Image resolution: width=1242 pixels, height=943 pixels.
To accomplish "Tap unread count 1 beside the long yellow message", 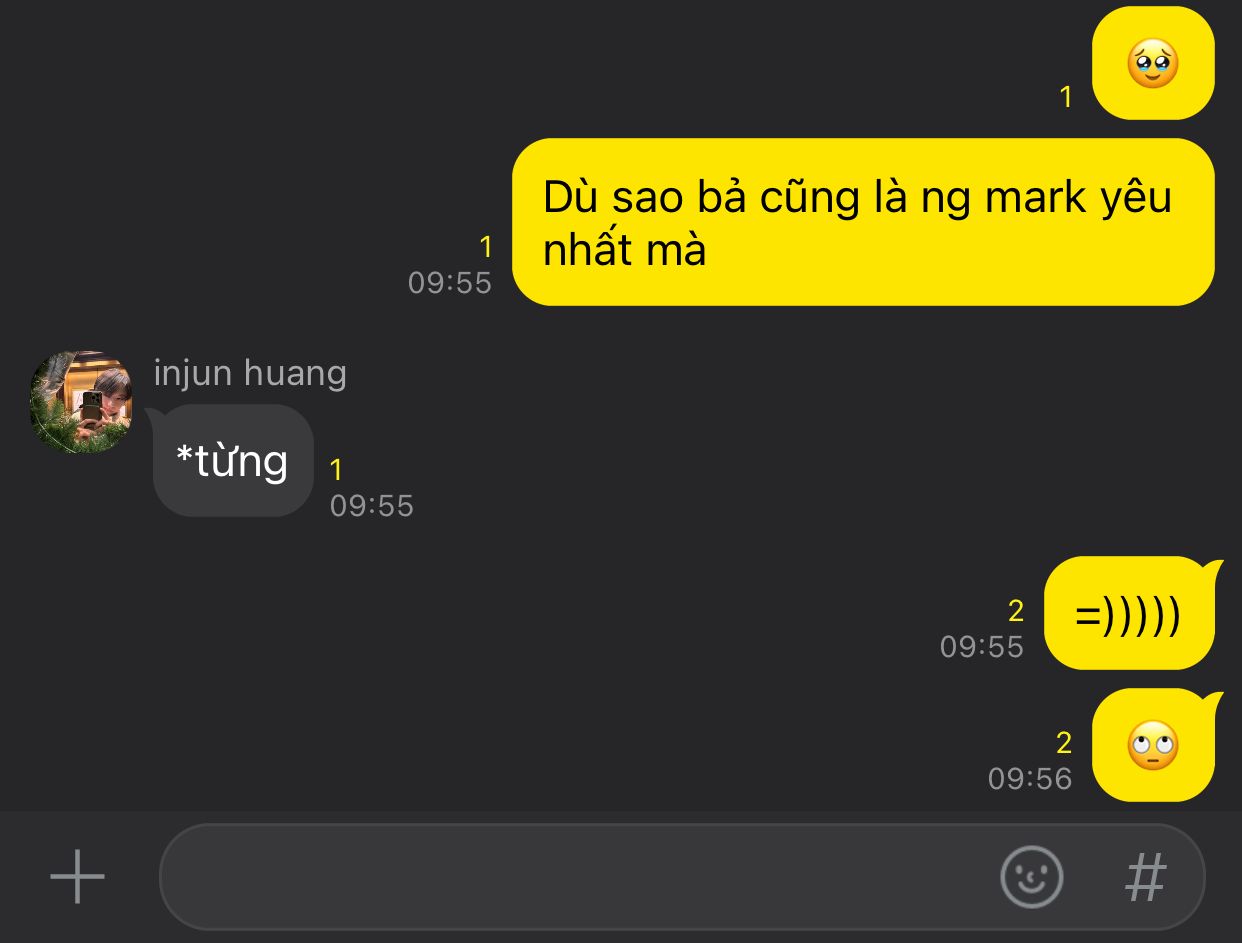I will [486, 247].
